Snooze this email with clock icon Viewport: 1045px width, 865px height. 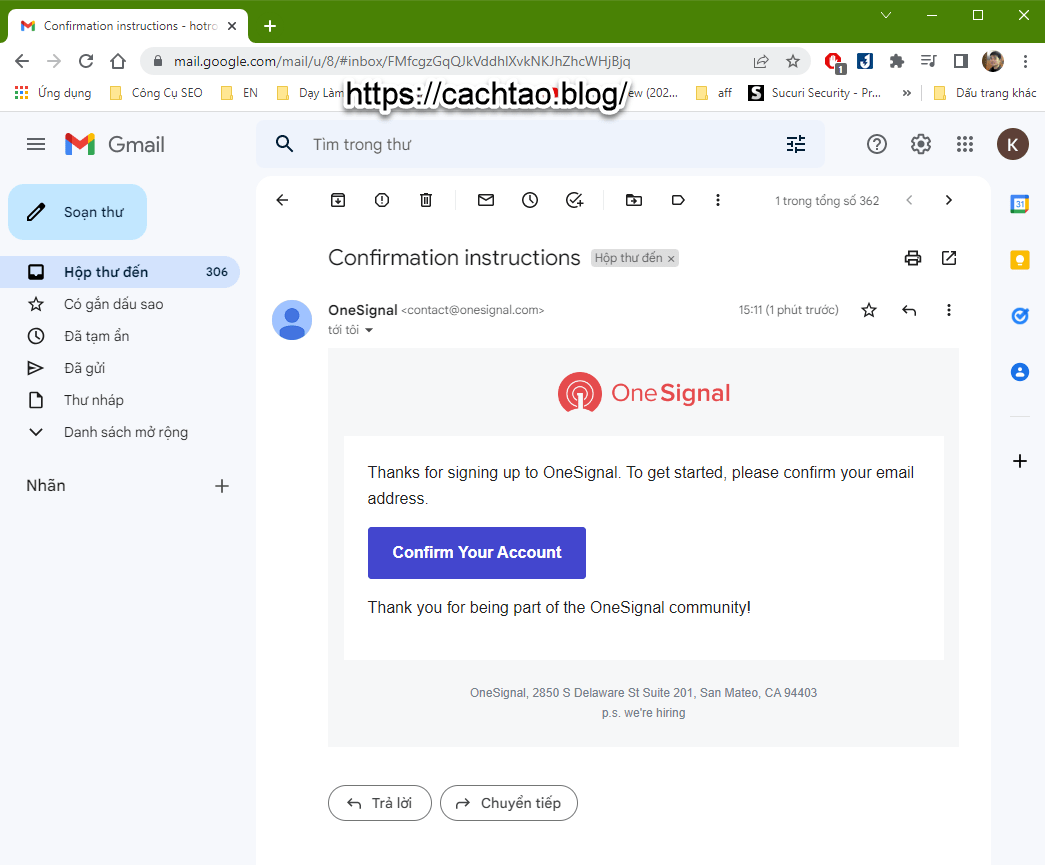point(530,200)
